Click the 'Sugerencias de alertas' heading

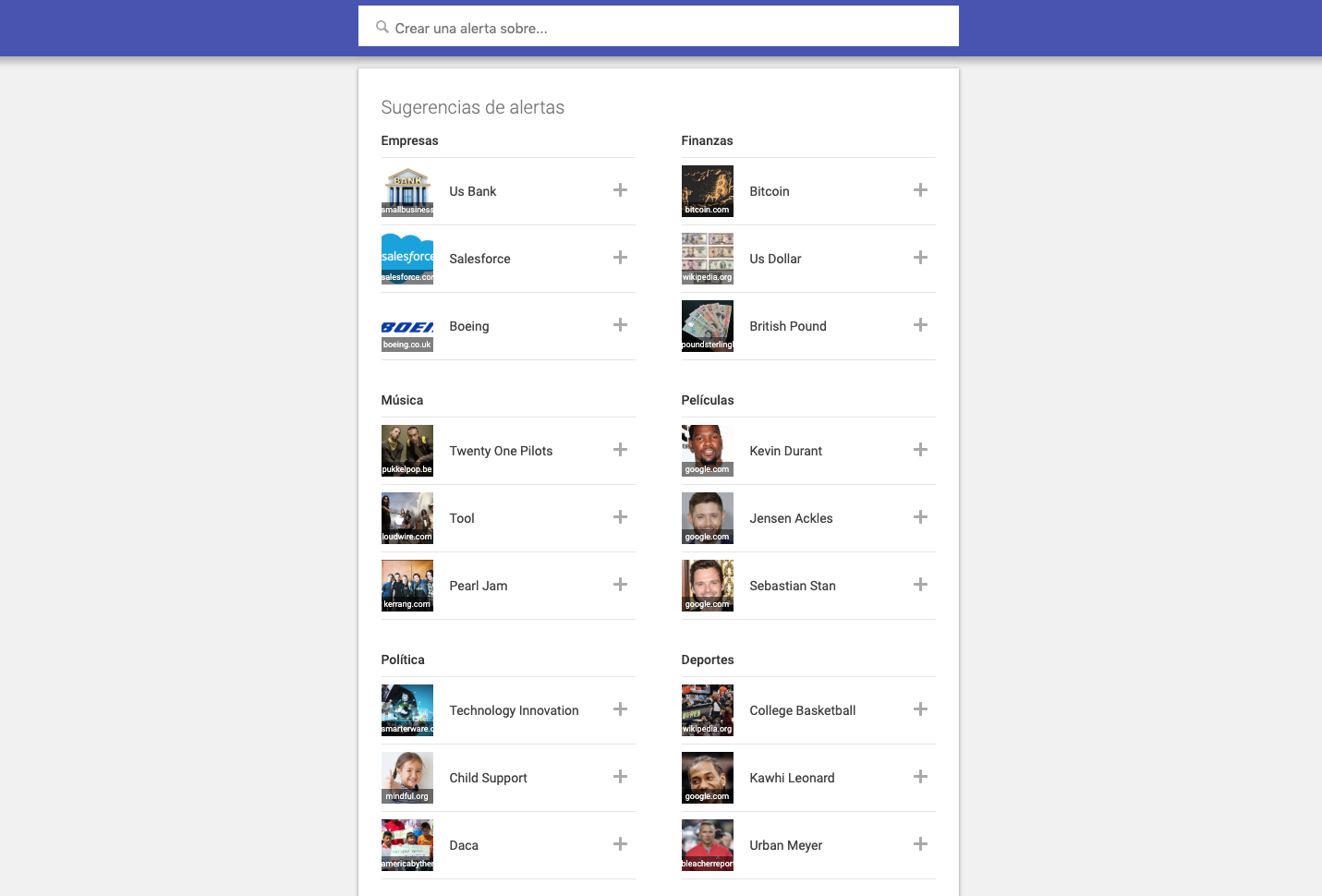point(472,107)
